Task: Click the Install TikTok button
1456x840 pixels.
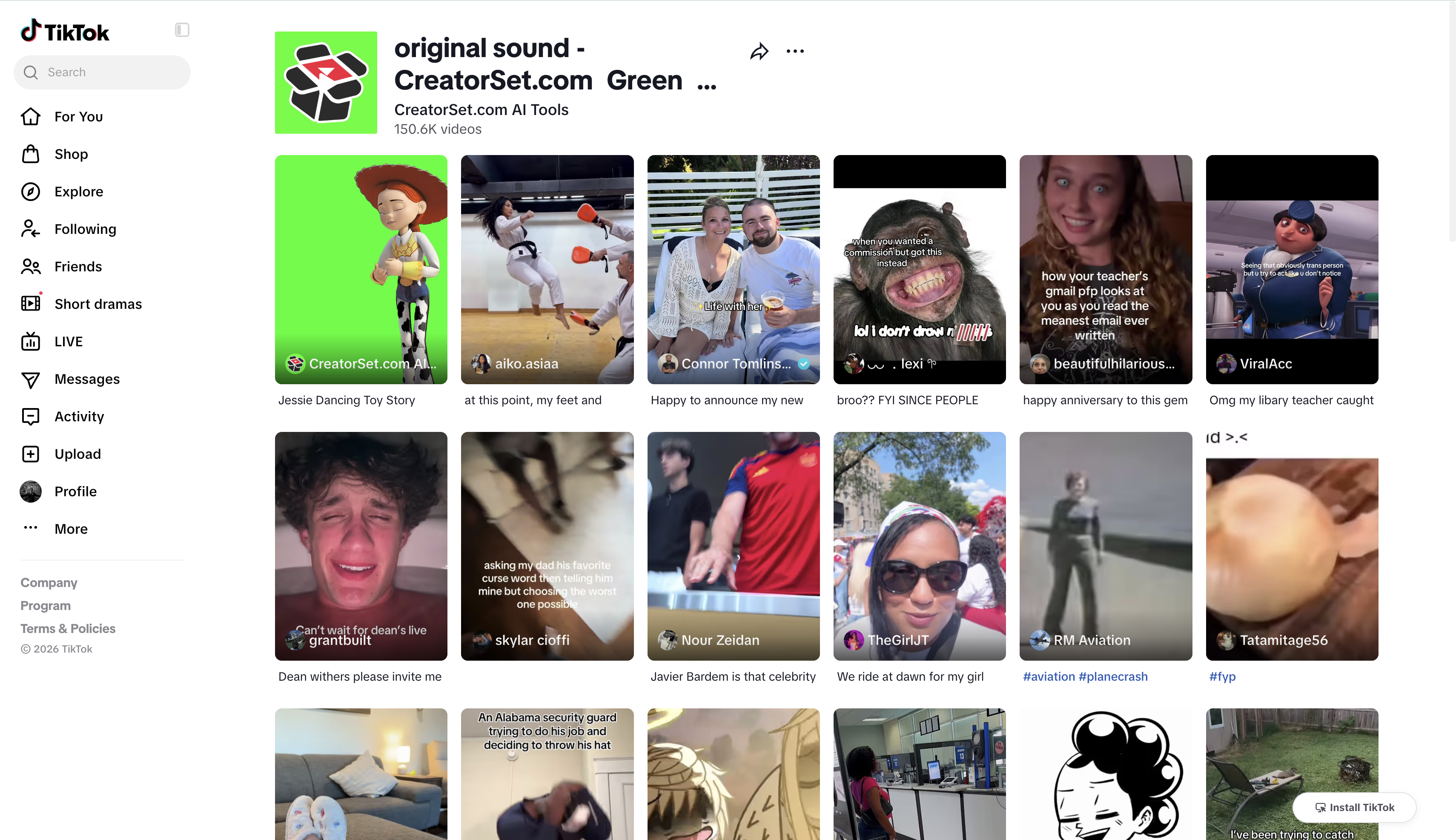Action: (1355, 807)
